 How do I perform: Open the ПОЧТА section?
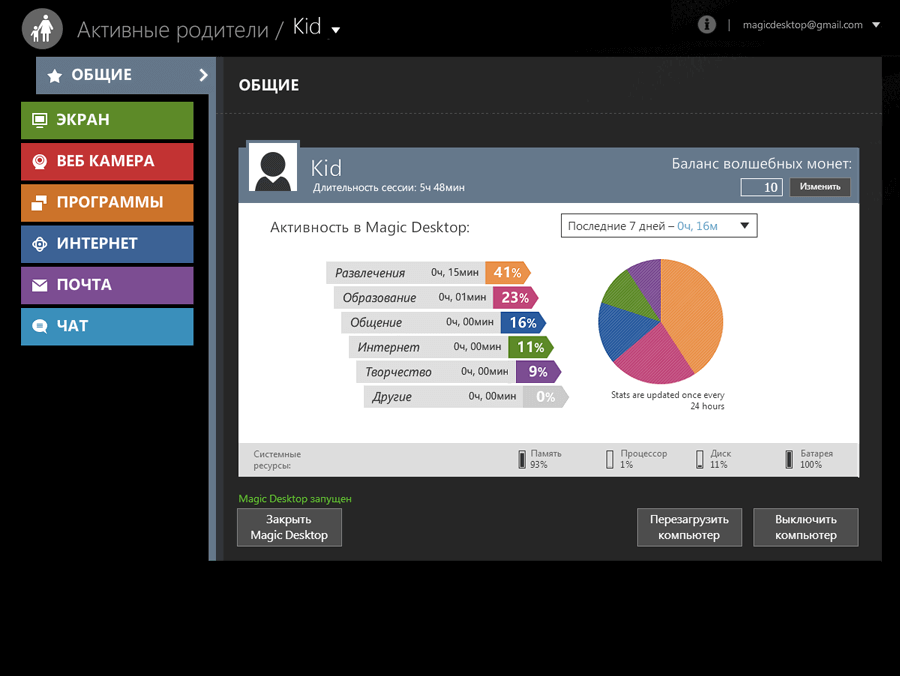coord(107,285)
